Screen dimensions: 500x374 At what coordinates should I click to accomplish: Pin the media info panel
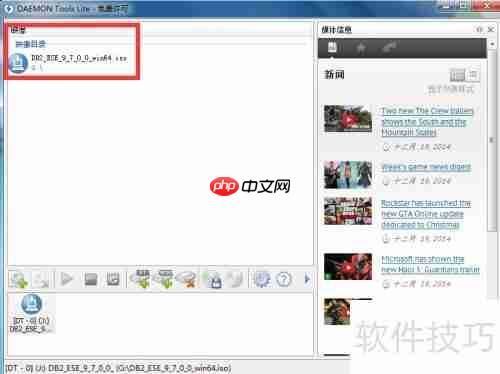[479, 29]
